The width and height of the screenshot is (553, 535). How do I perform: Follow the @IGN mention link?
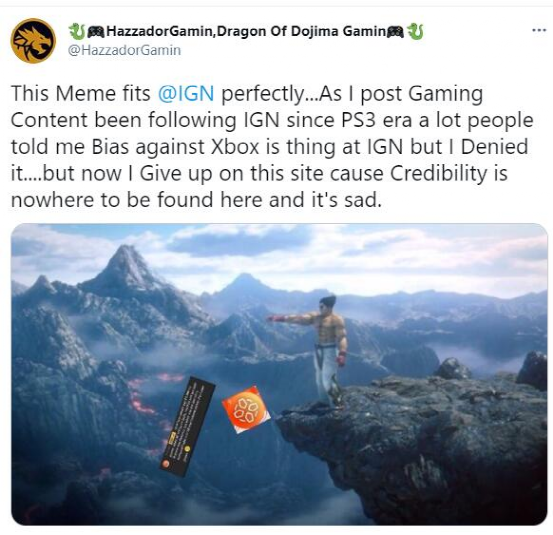pos(186,94)
